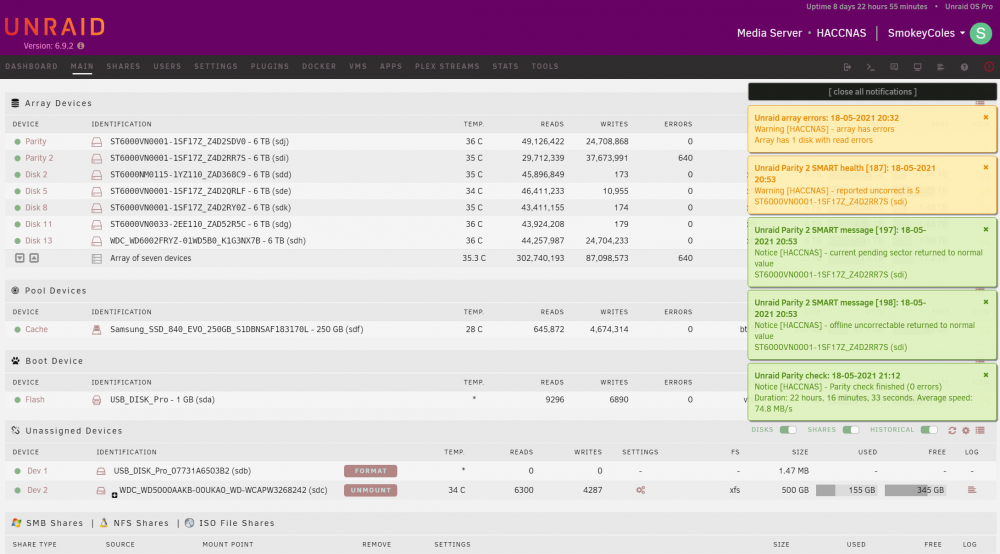Toggle the DISKS switch
Image resolution: width=1000 pixels, height=554 pixels.
(788, 430)
